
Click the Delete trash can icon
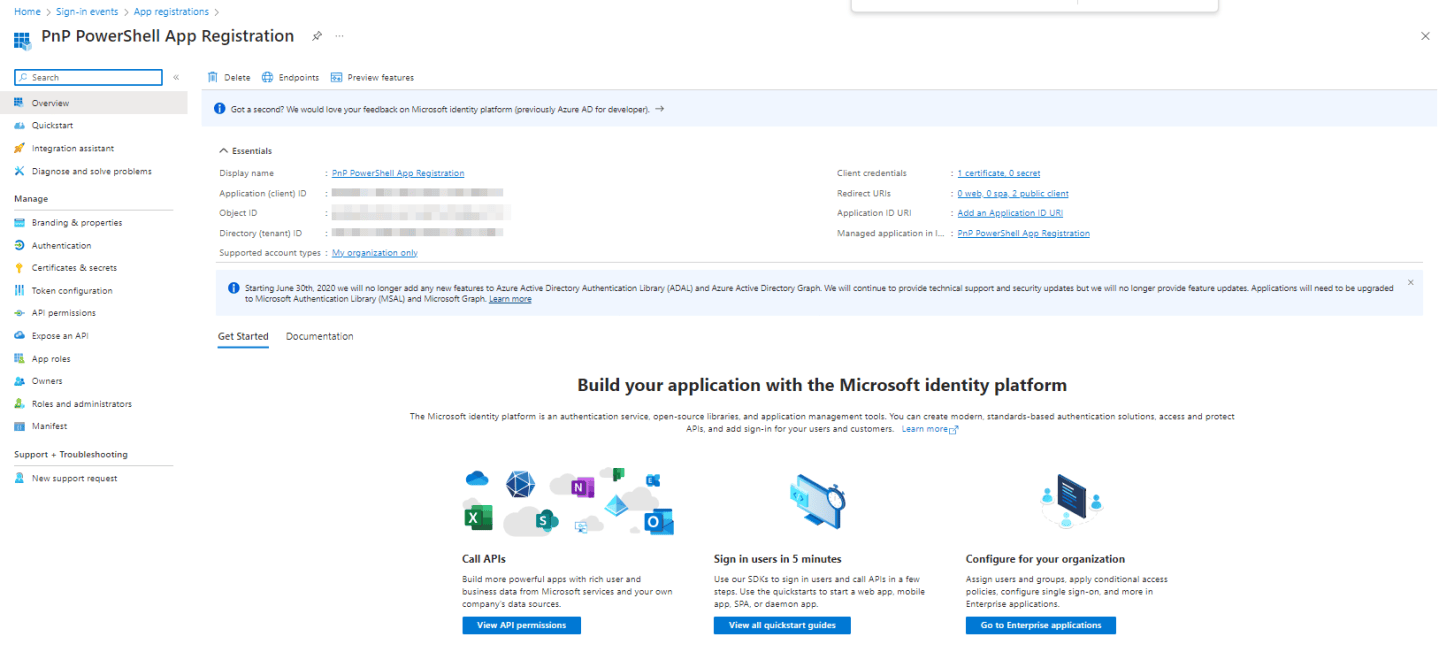point(212,77)
